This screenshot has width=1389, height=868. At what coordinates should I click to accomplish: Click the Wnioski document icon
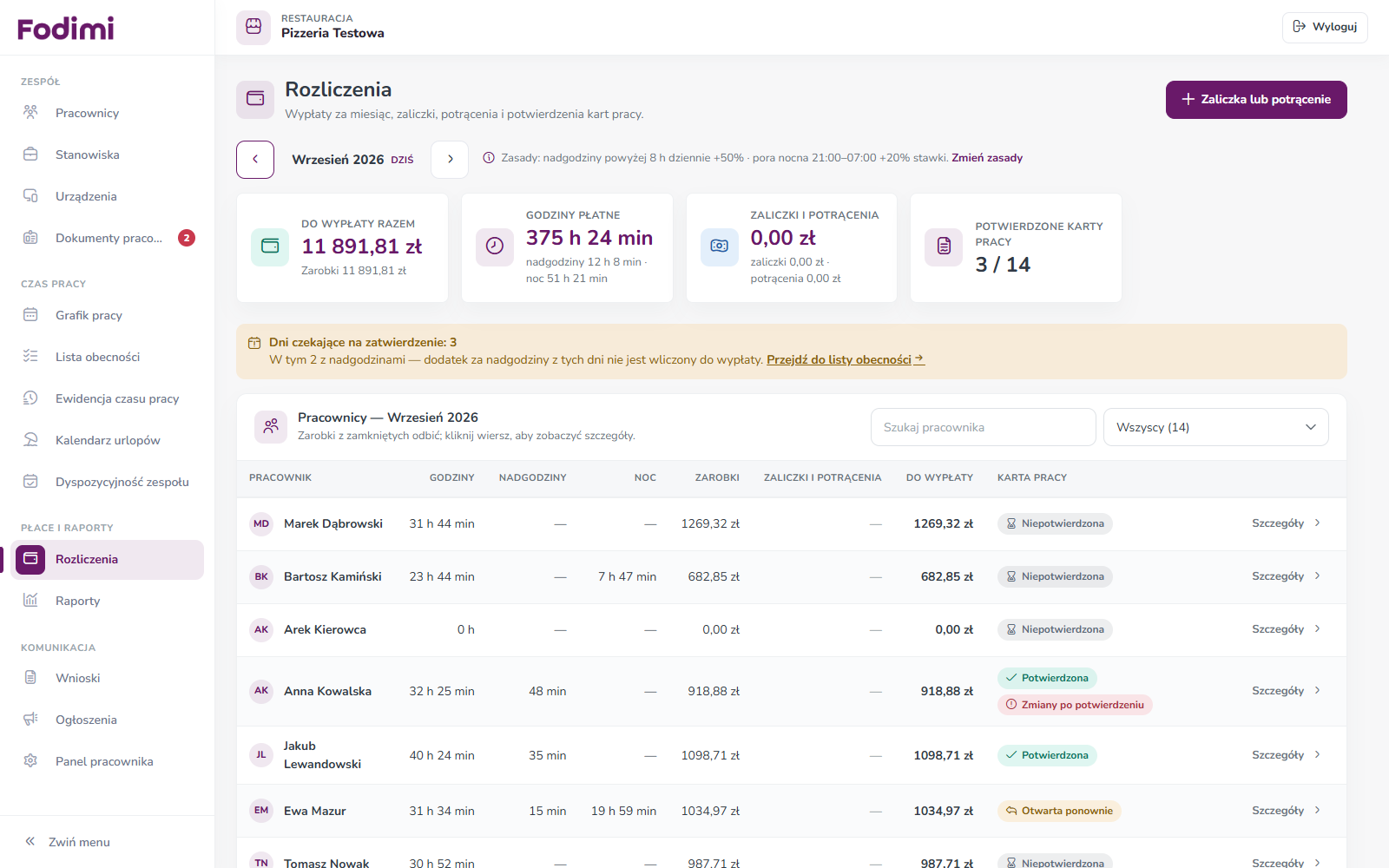30,678
